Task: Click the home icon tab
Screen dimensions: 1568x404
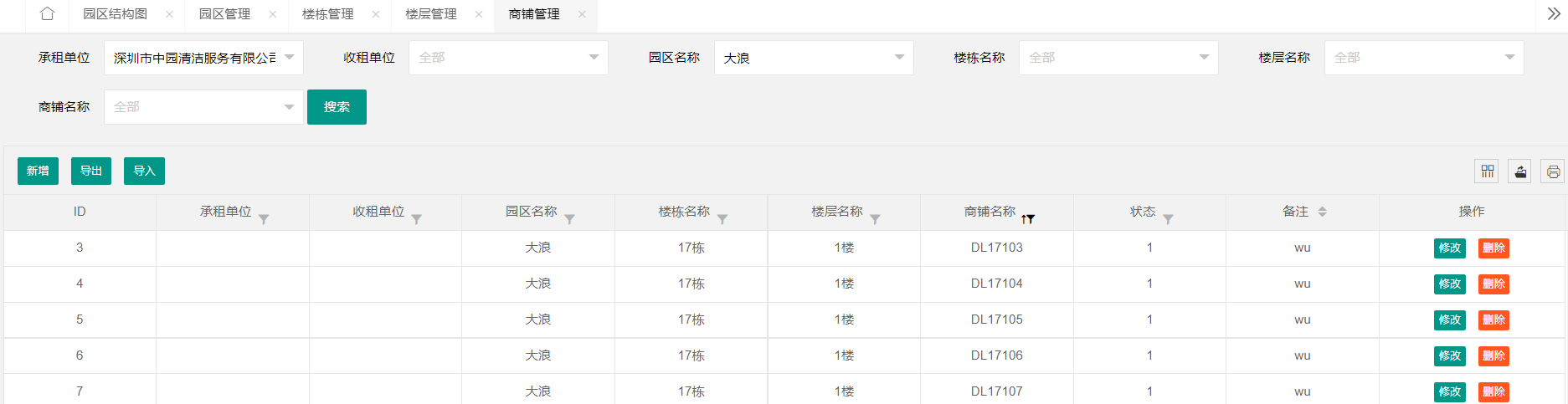Action: pos(47,14)
